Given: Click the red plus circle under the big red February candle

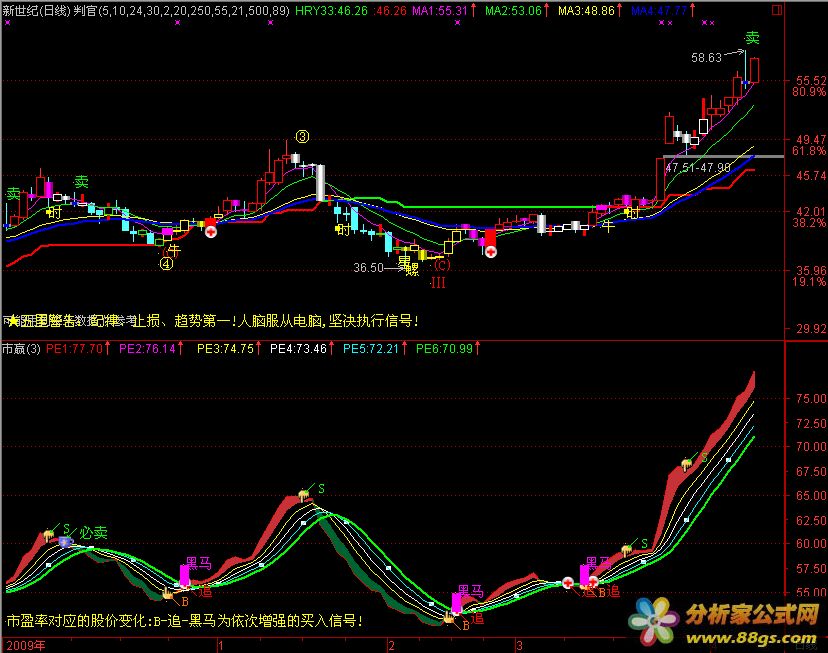Looking at the screenshot, I should click(x=491, y=252).
